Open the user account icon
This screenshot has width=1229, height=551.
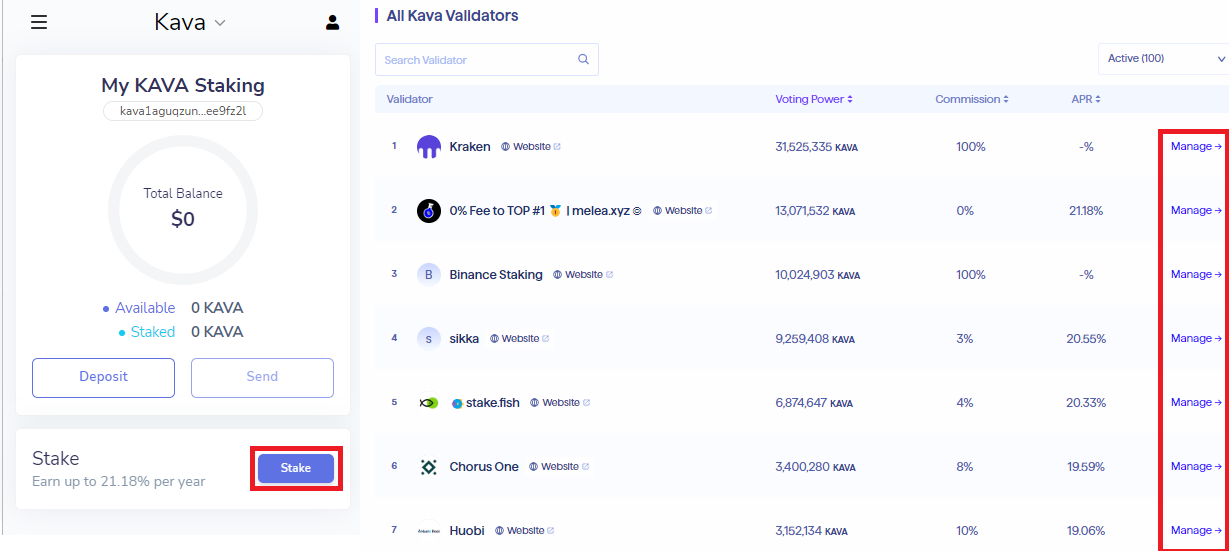coord(333,22)
